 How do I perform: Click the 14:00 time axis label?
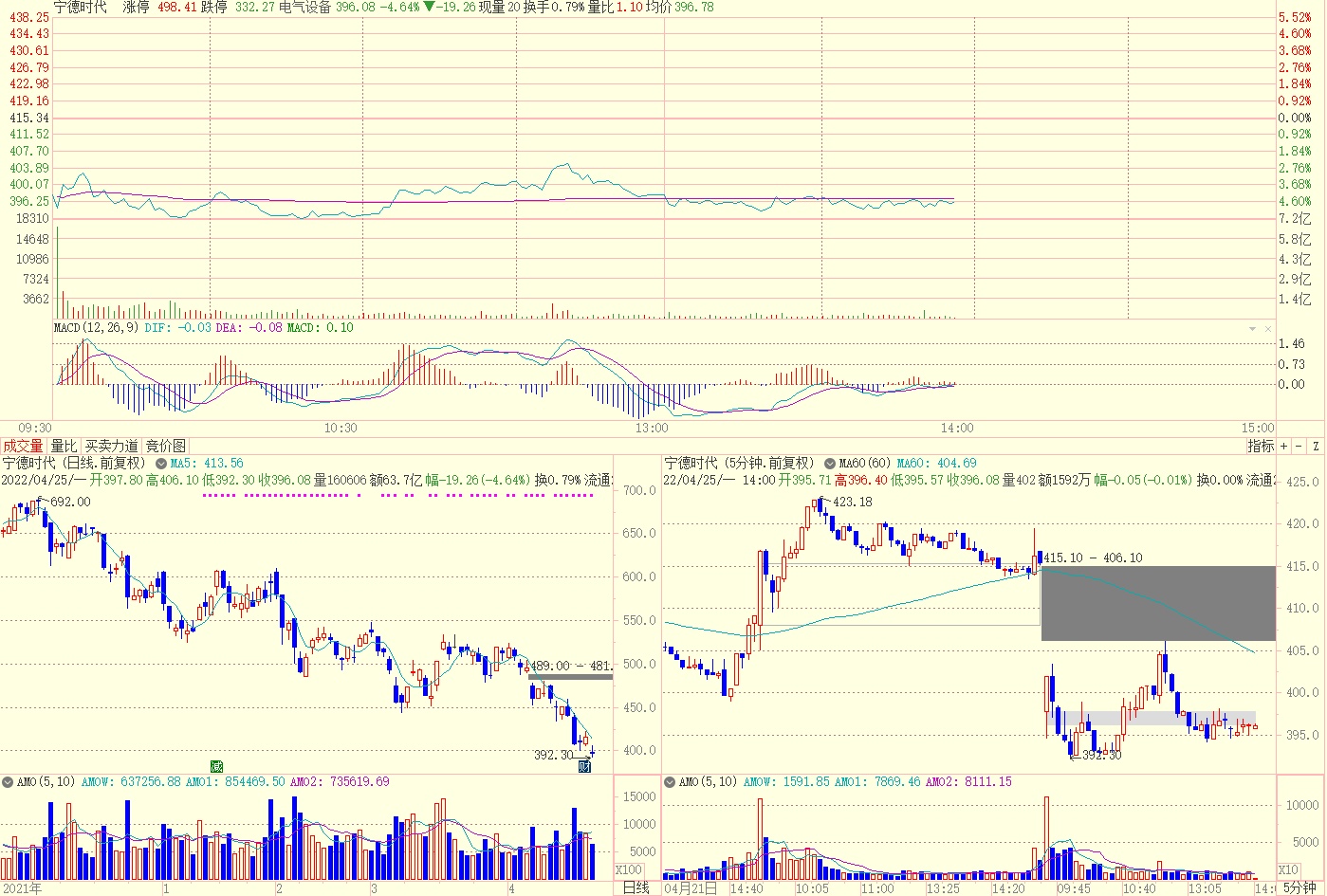point(957,428)
